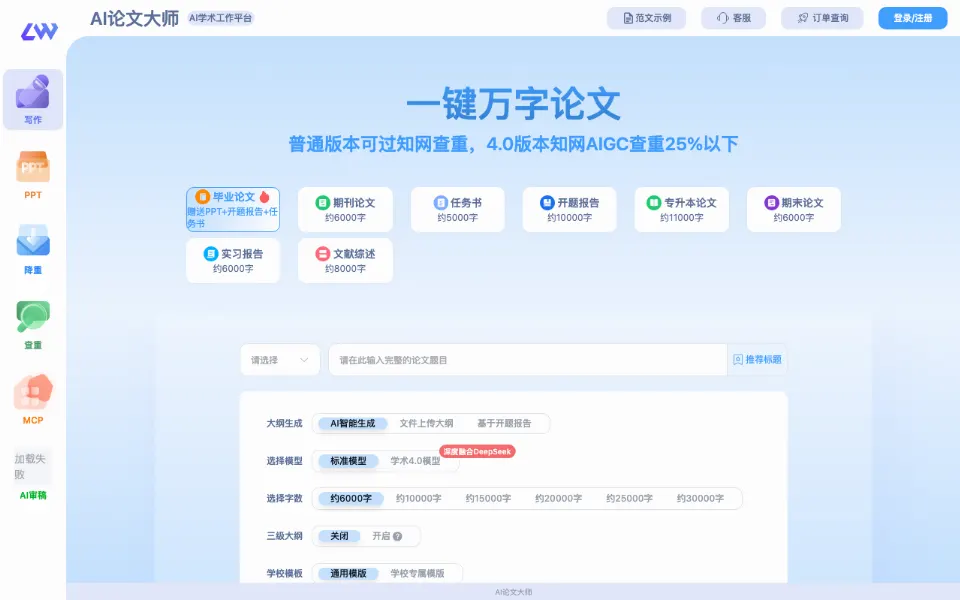Select 约6000字 word count
The image size is (960, 600).
[x=351, y=498]
